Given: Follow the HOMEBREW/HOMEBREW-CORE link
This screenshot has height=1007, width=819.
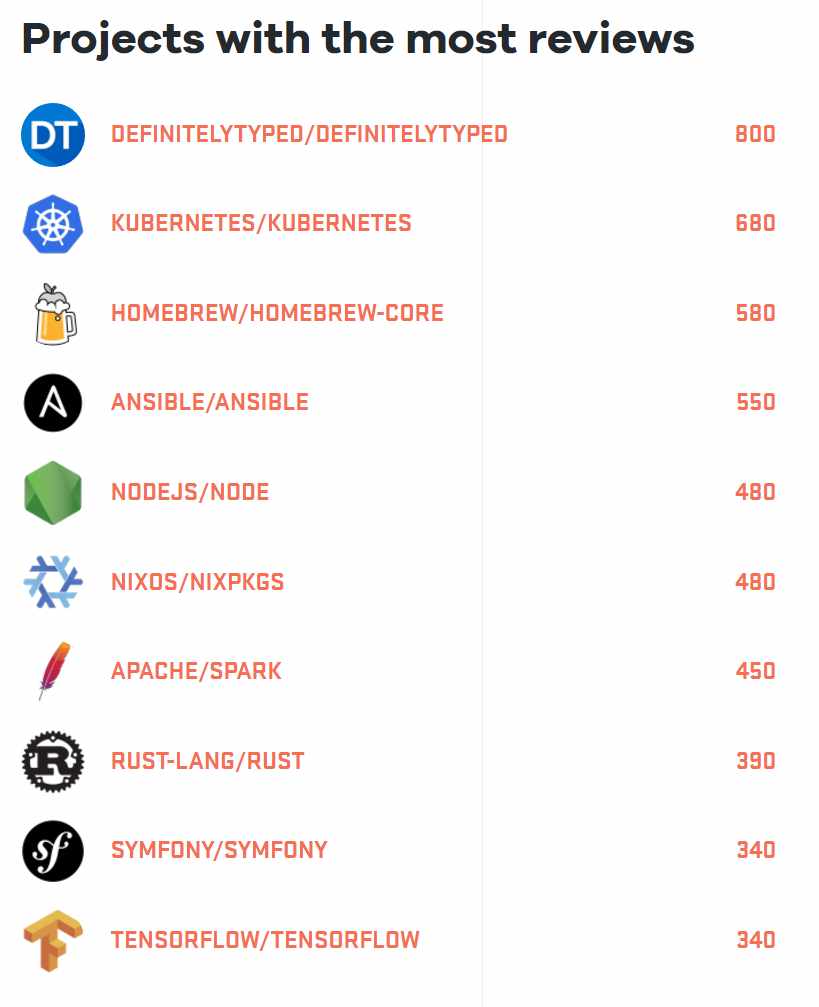Looking at the screenshot, I should [277, 313].
